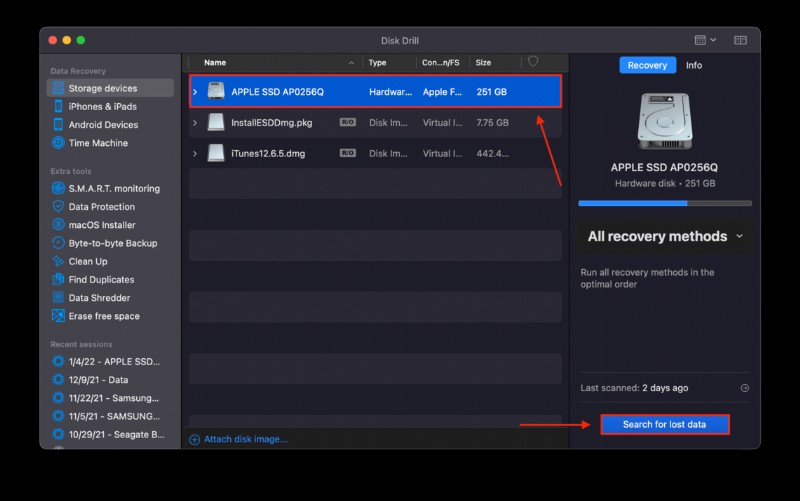The width and height of the screenshot is (800, 501).
Task: Select the Data Protection shield icon
Action: [x=58, y=207]
